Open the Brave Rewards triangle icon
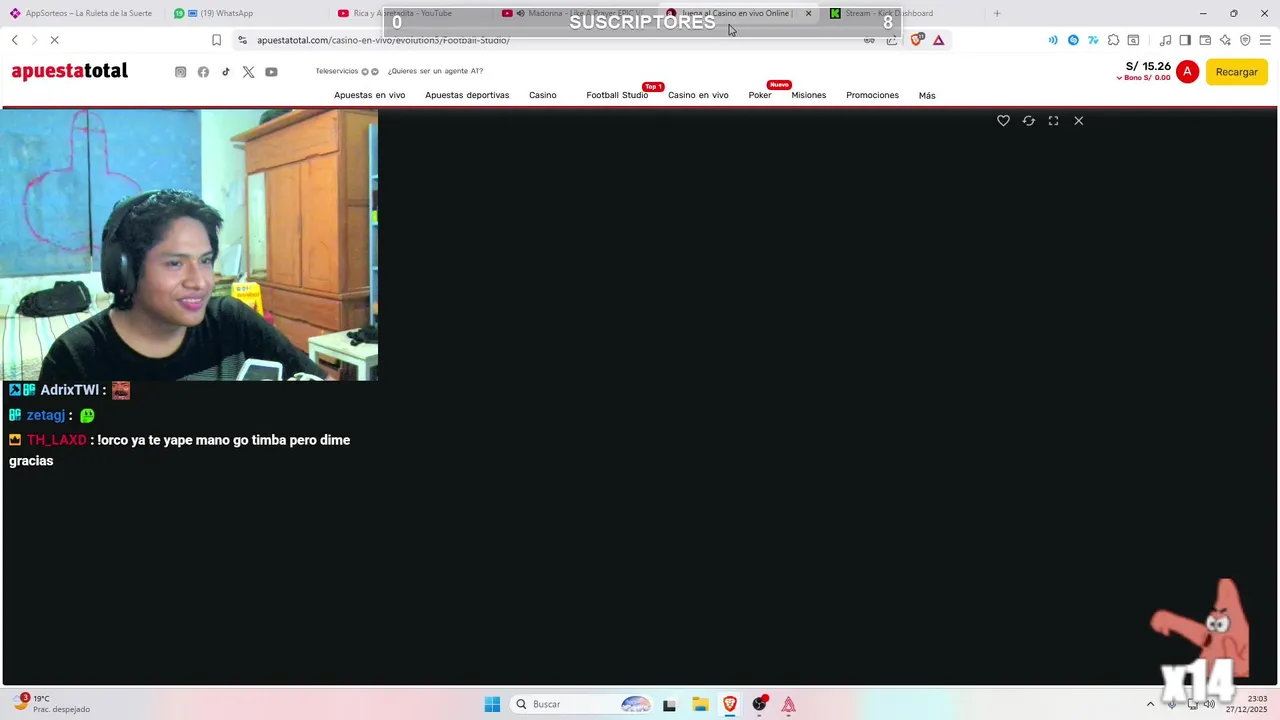Screen dimensions: 1280x720 [938, 40]
